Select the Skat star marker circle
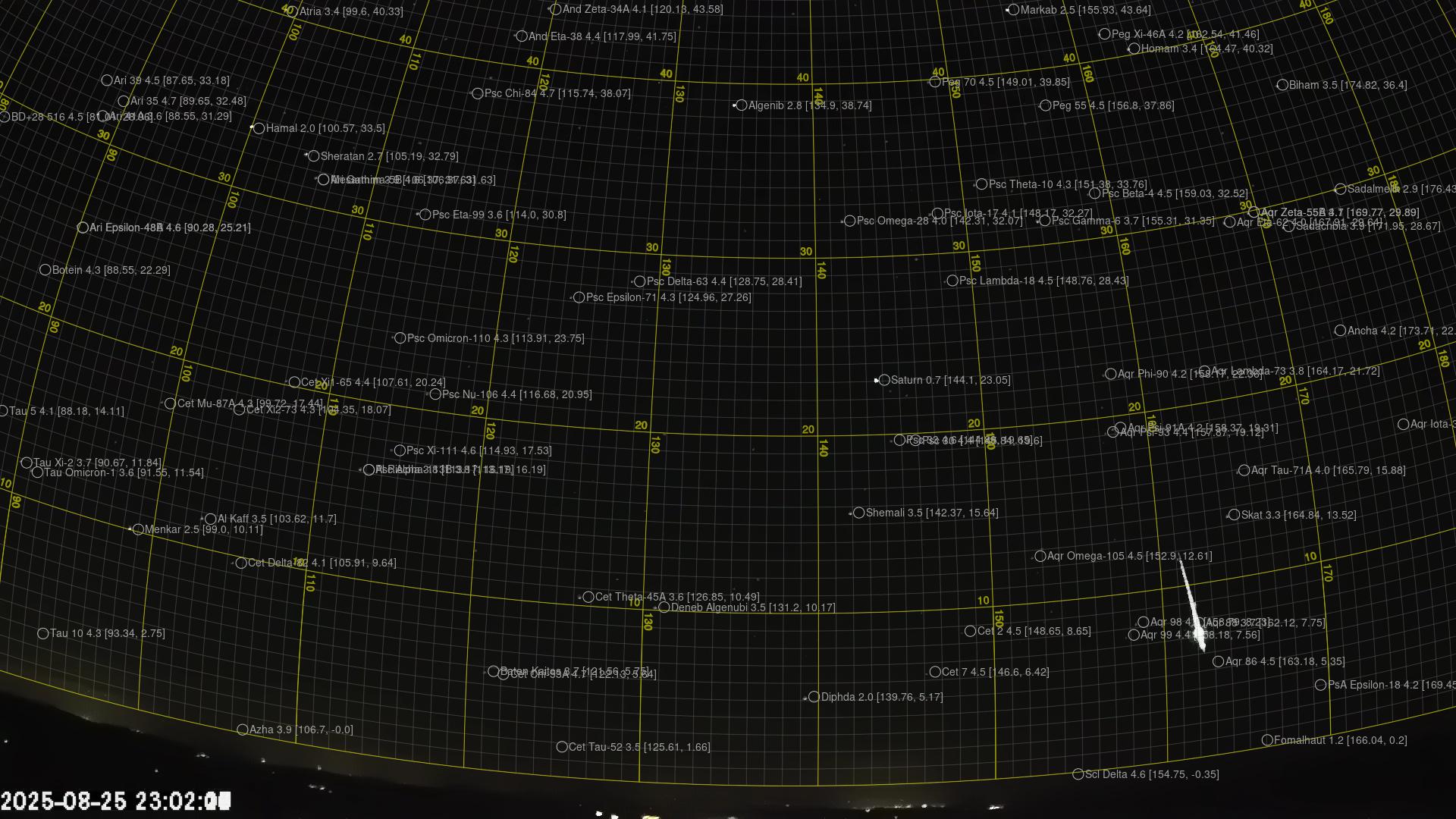Screen dimensions: 1456x819 (x=1234, y=515)
